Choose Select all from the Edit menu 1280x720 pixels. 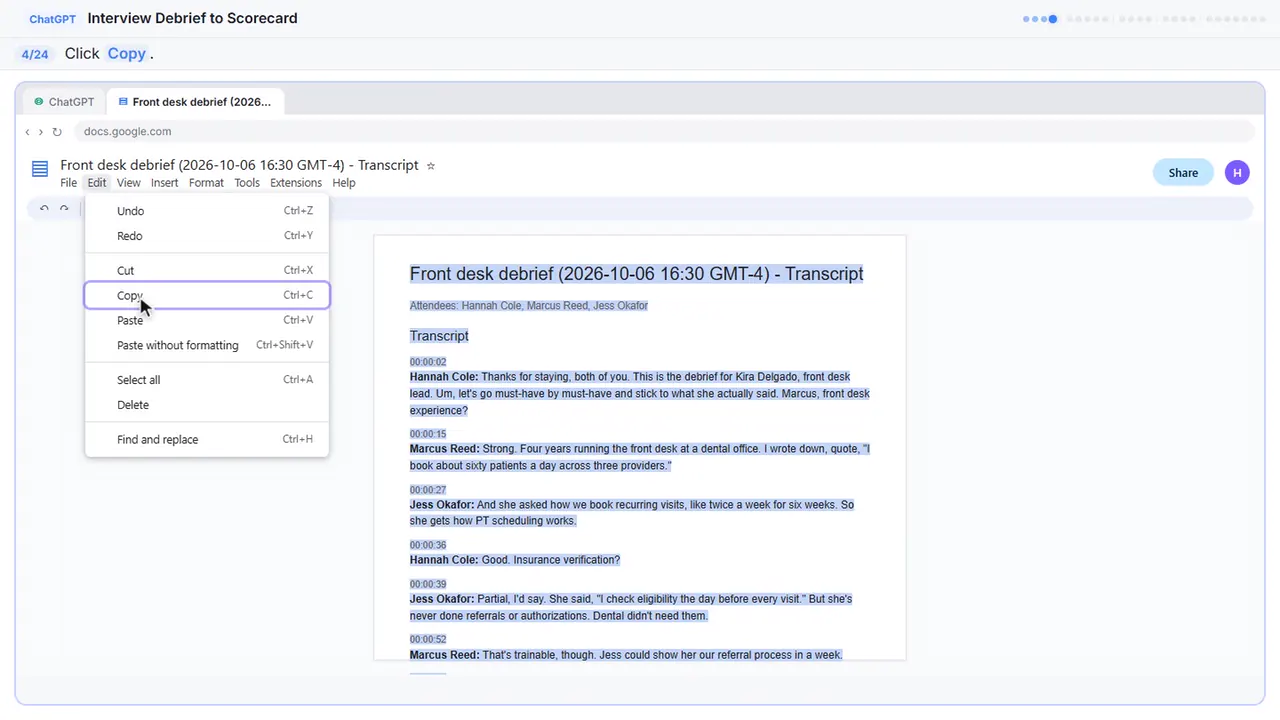[207, 380]
